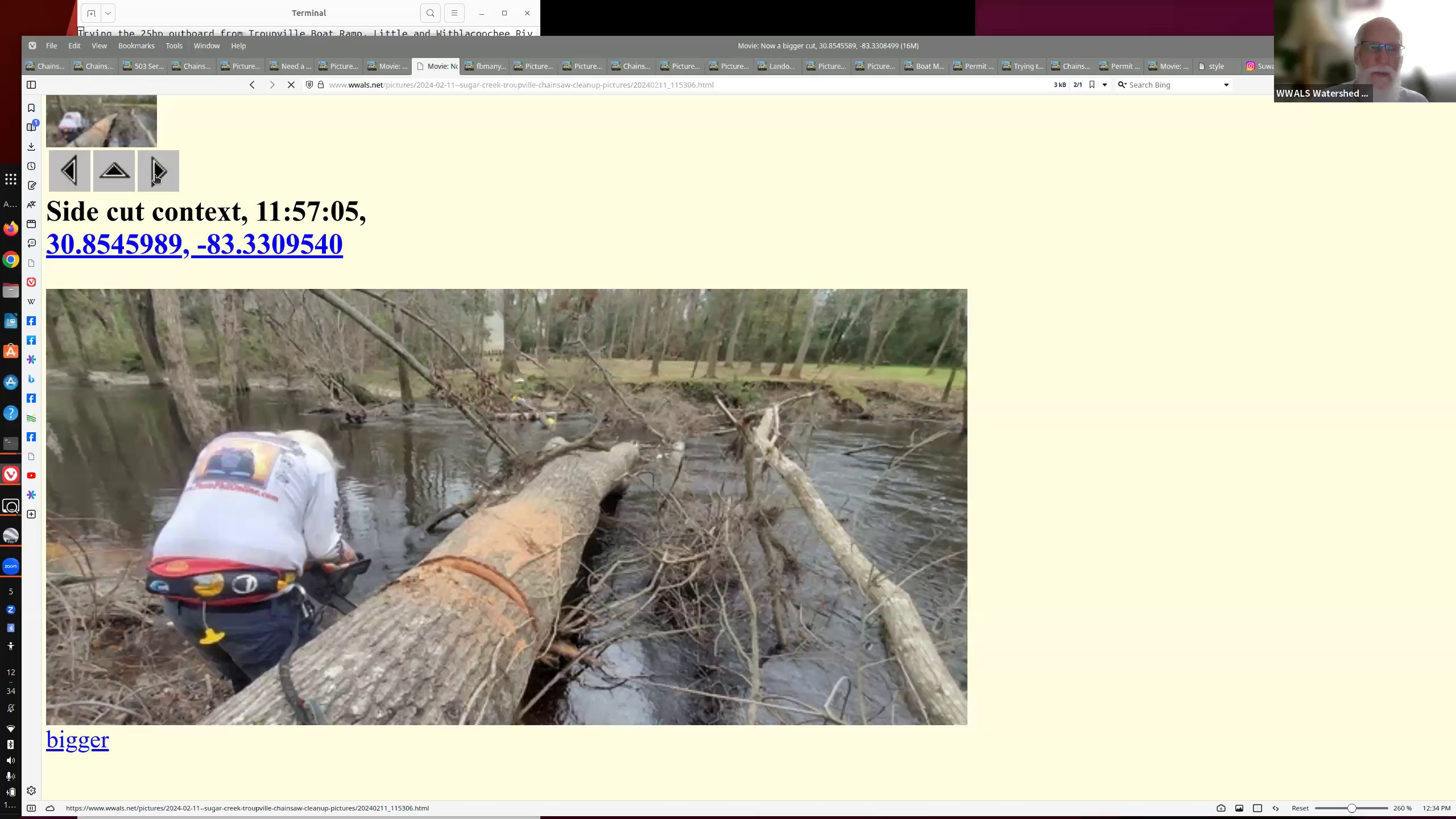The image size is (1456, 819).
Task: Click the large Side cut context photo
Action: [506, 507]
